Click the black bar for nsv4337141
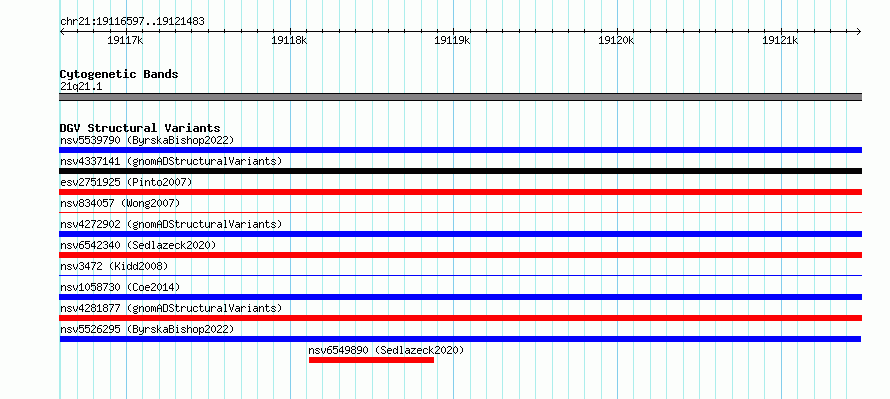890x399 pixels. [460, 171]
